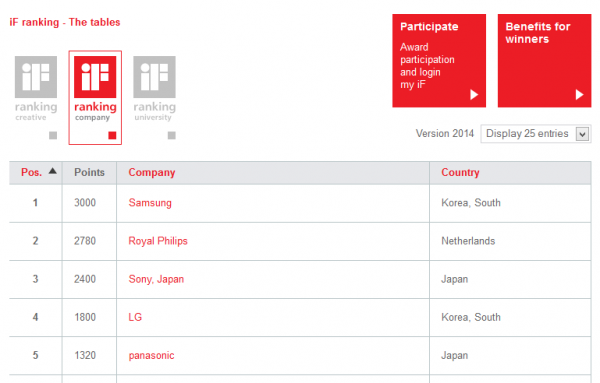Click the dropdown arrow beside Display 25 entries

[x=582, y=134]
